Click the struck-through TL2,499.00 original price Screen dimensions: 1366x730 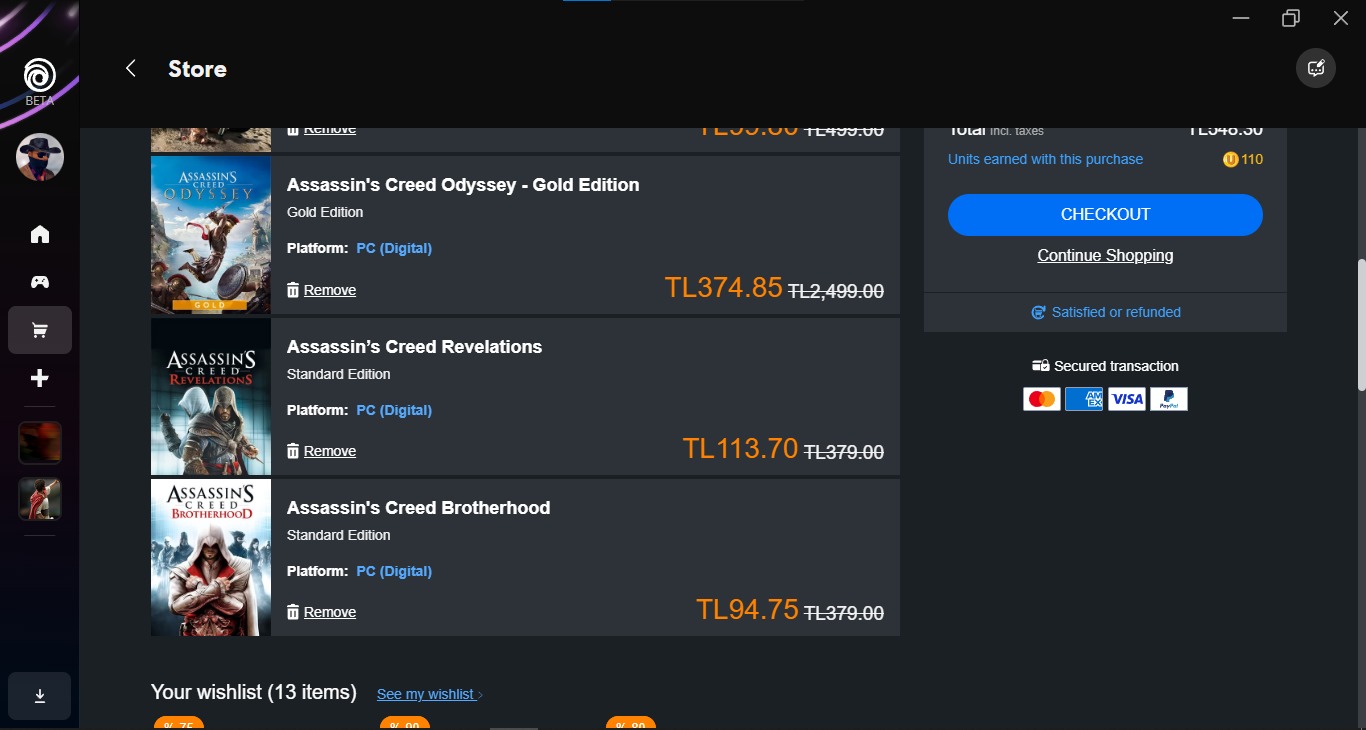(836, 291)
